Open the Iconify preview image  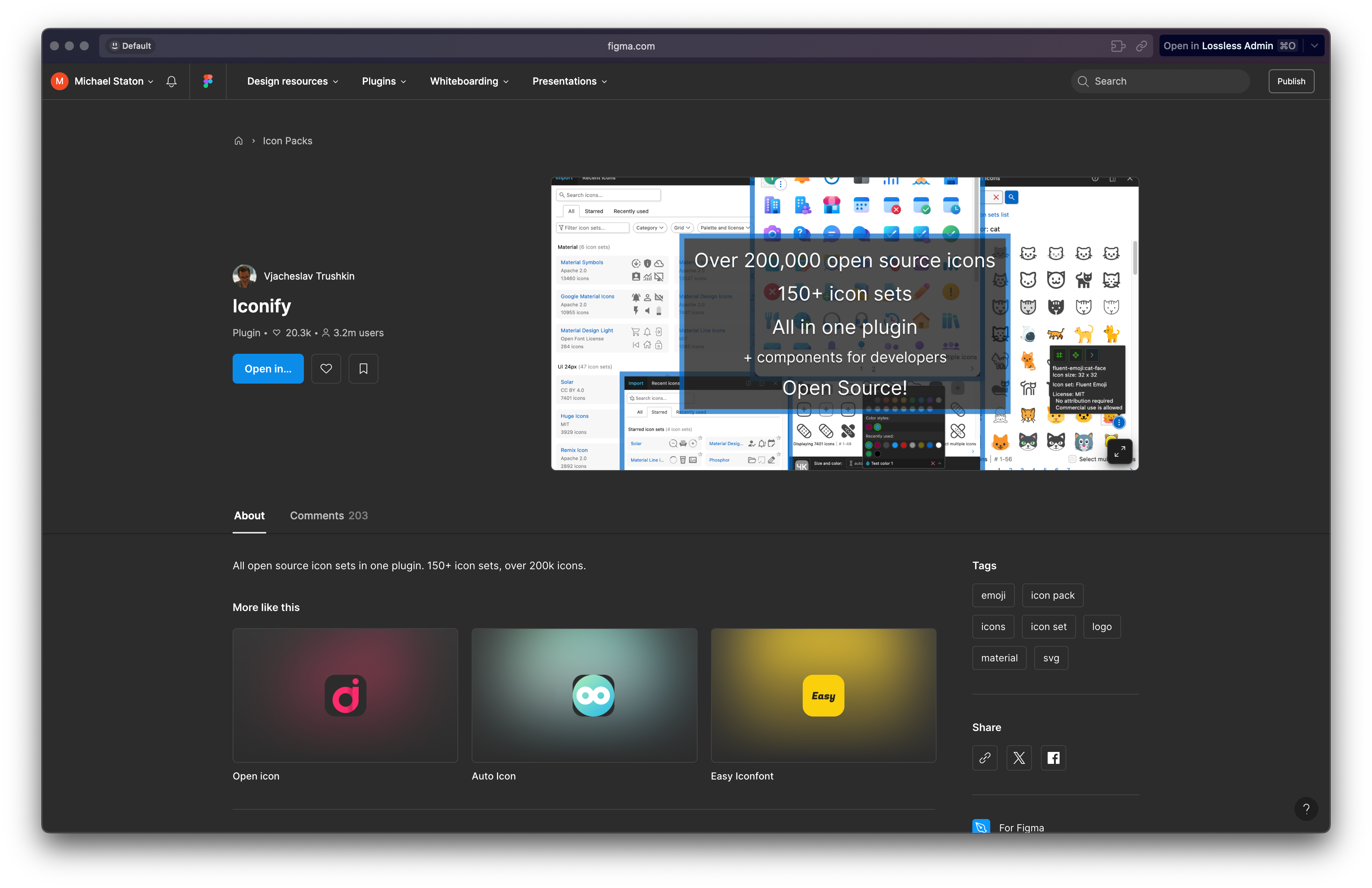[844, 324]
